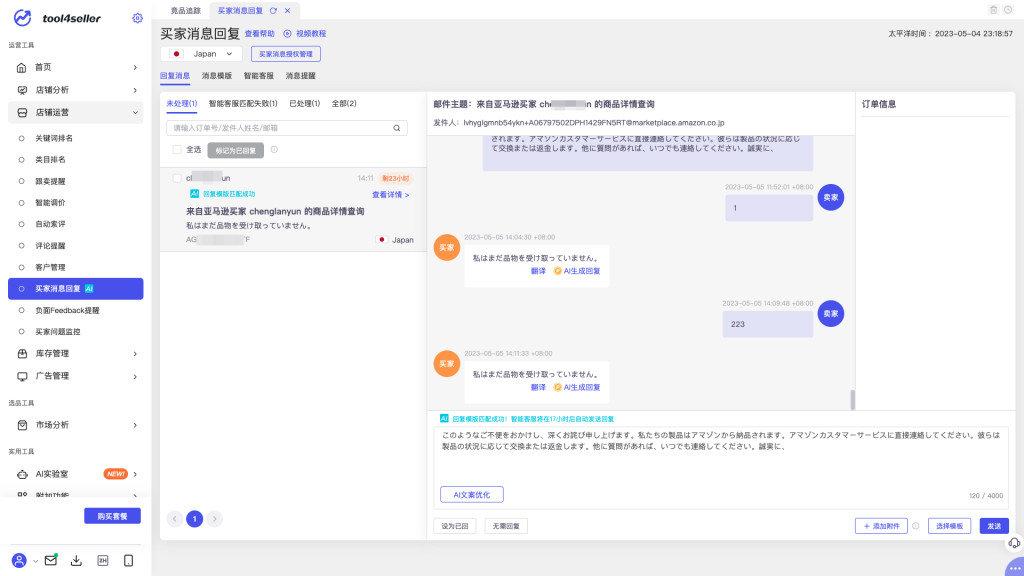Expand the 广告管理 menu arrow
Screen dimensions: 1024x576
tap(135, 377)
